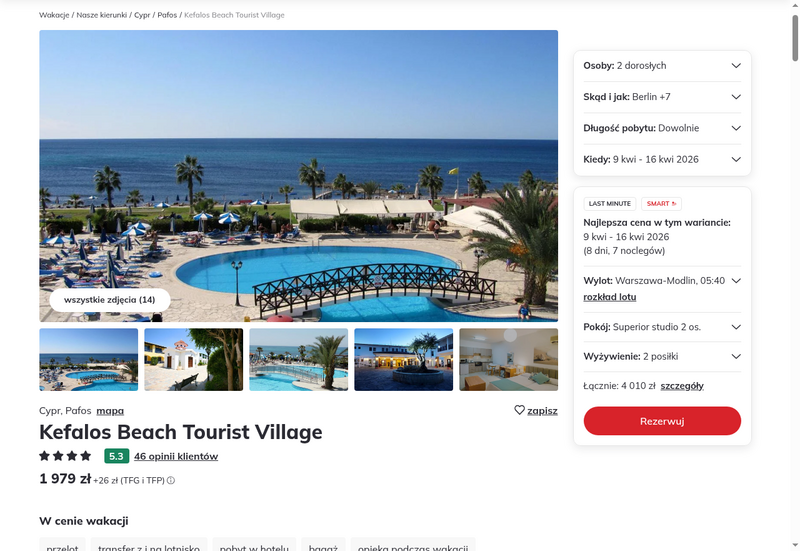Click the four-star hotel rating icons

[x=65, y=456]
